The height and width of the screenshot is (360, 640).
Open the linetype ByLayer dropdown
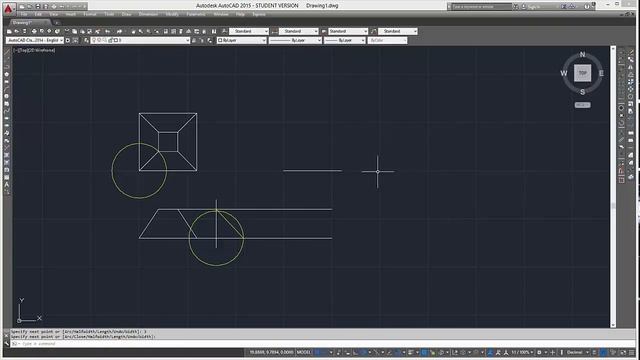(296, 40)
